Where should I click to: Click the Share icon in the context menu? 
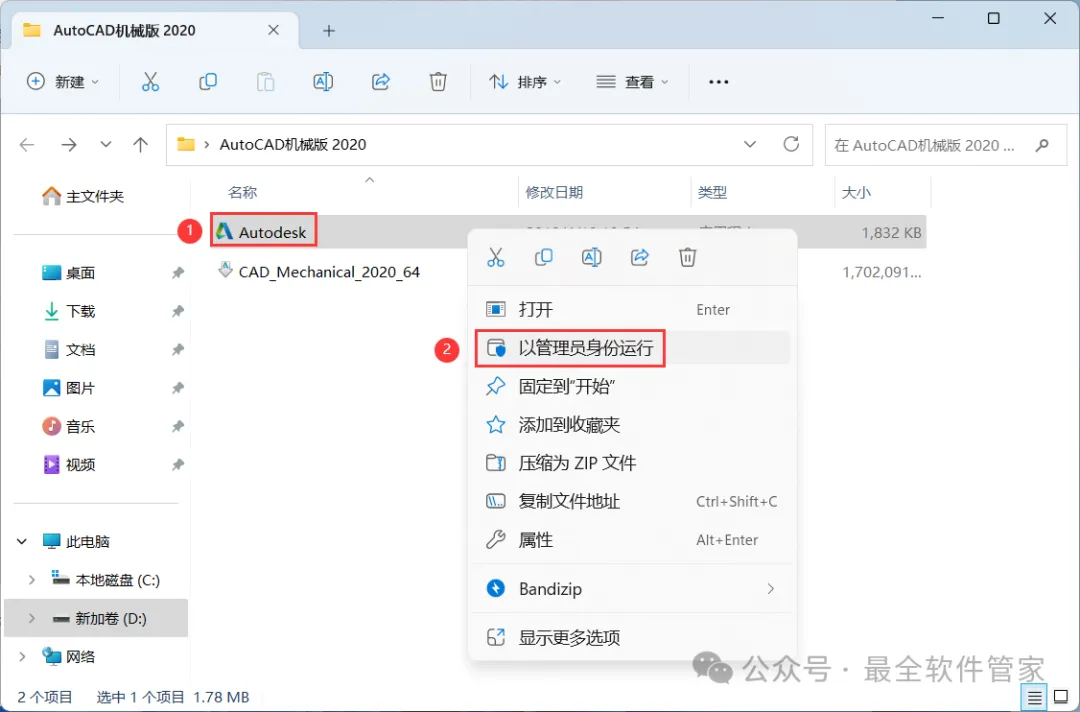640,258
